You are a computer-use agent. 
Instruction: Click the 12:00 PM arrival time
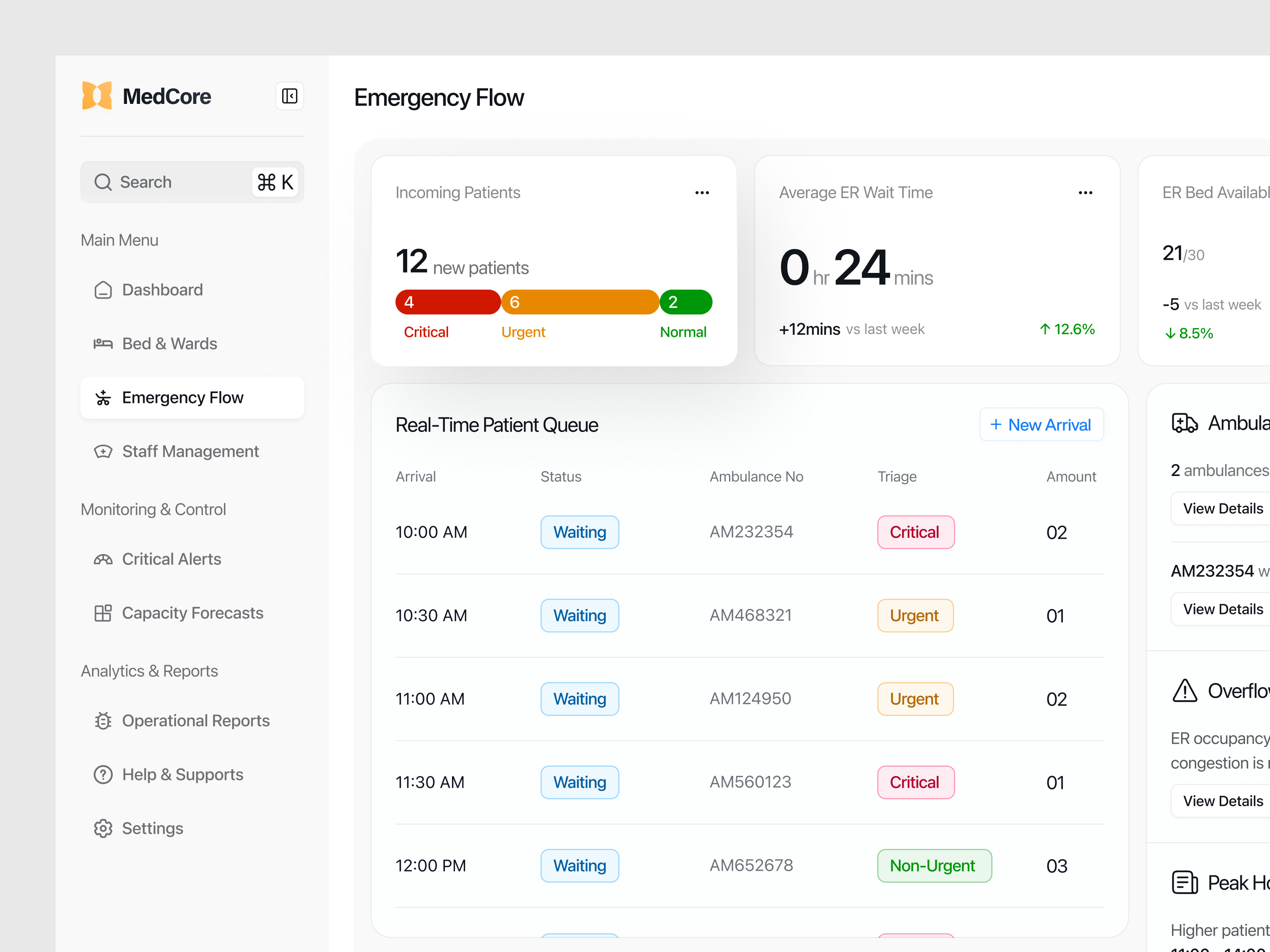click(431, 866)
